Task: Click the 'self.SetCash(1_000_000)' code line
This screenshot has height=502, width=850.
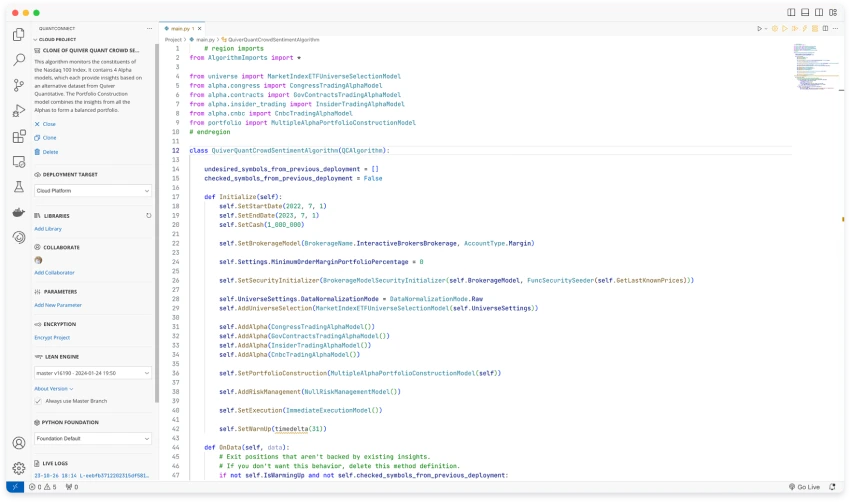Action: [261, 224]
